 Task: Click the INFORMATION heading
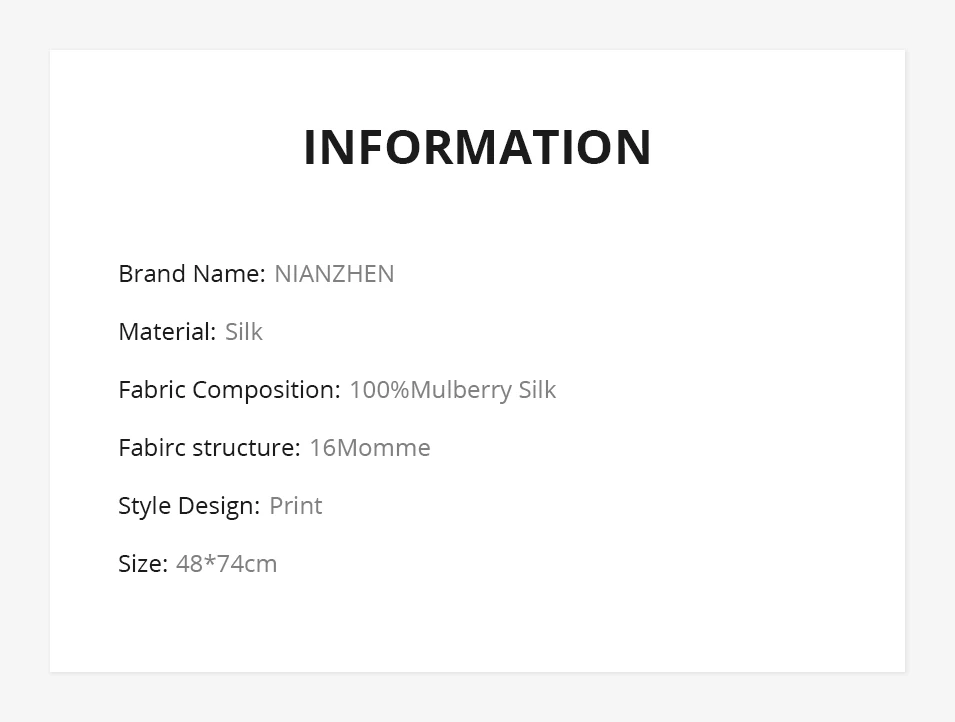477,147
